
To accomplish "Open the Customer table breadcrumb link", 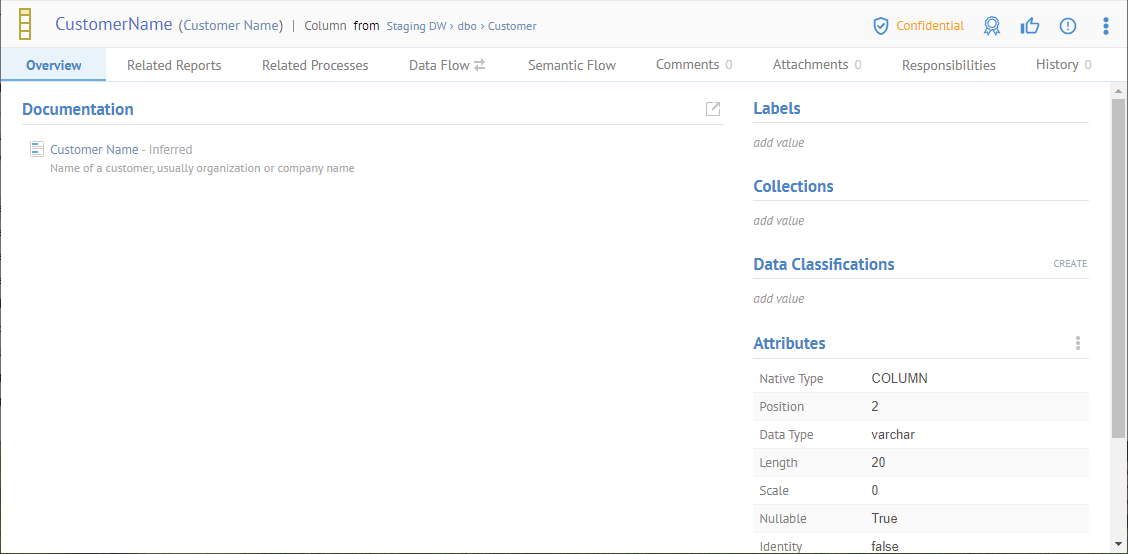I will pyautogui.click(x=512, y=26).
